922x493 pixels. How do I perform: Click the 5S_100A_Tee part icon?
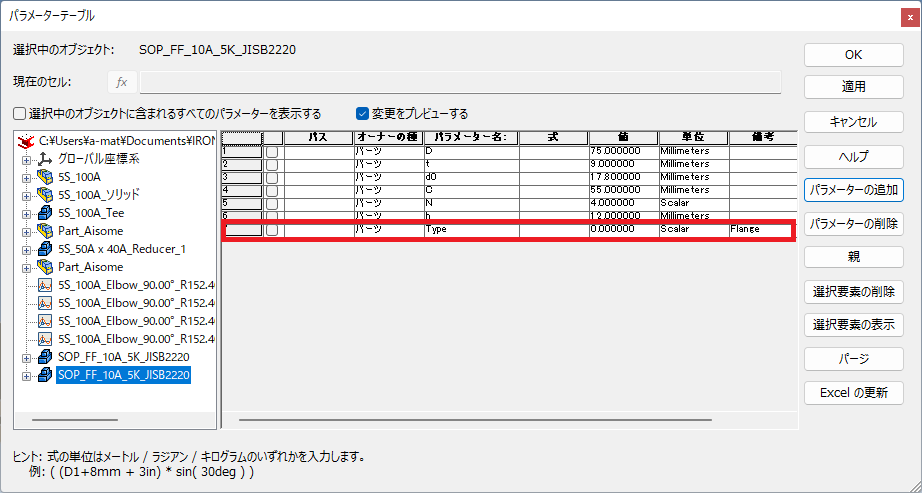[x=45, y=213]
